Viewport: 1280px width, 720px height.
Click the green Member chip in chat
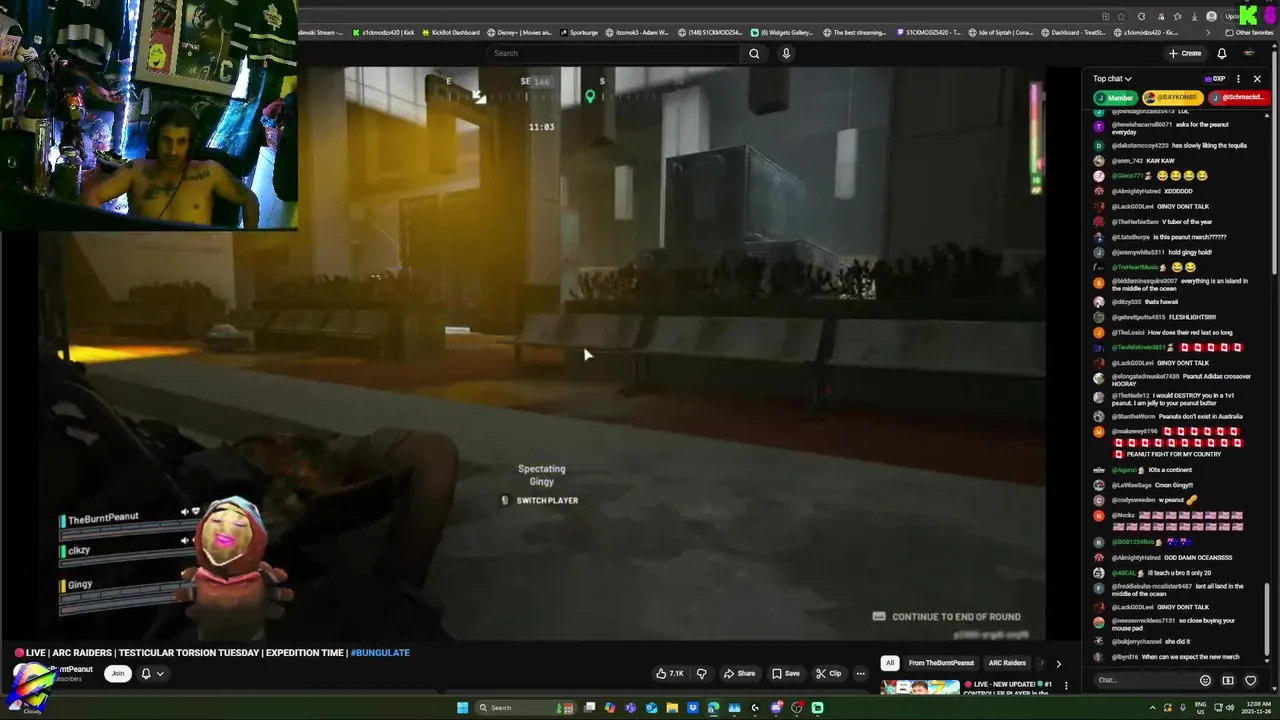click(x=1115, y=98)
